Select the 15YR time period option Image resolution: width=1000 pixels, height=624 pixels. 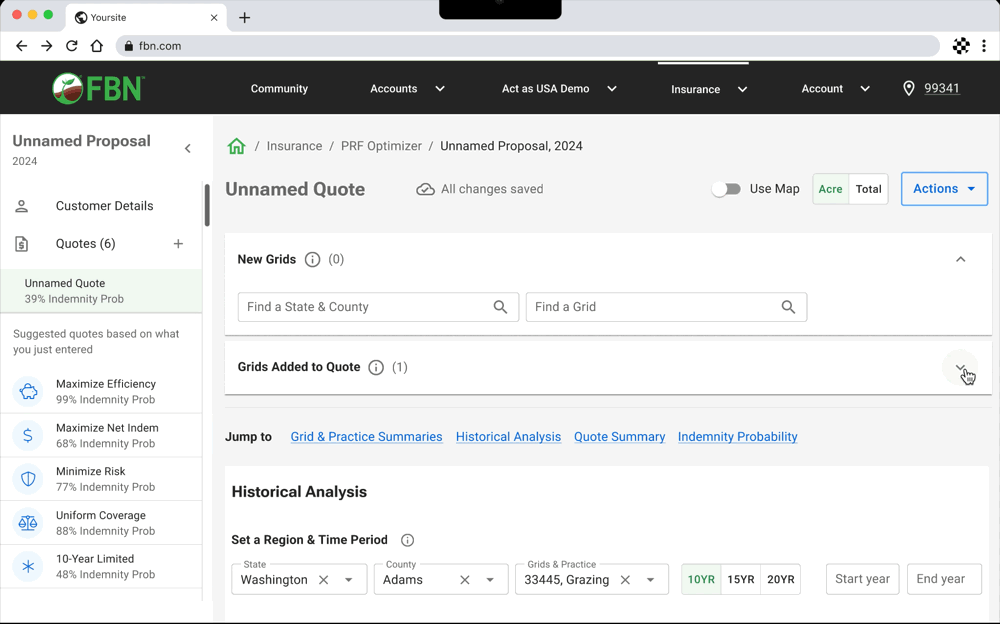tap(740, 579)
